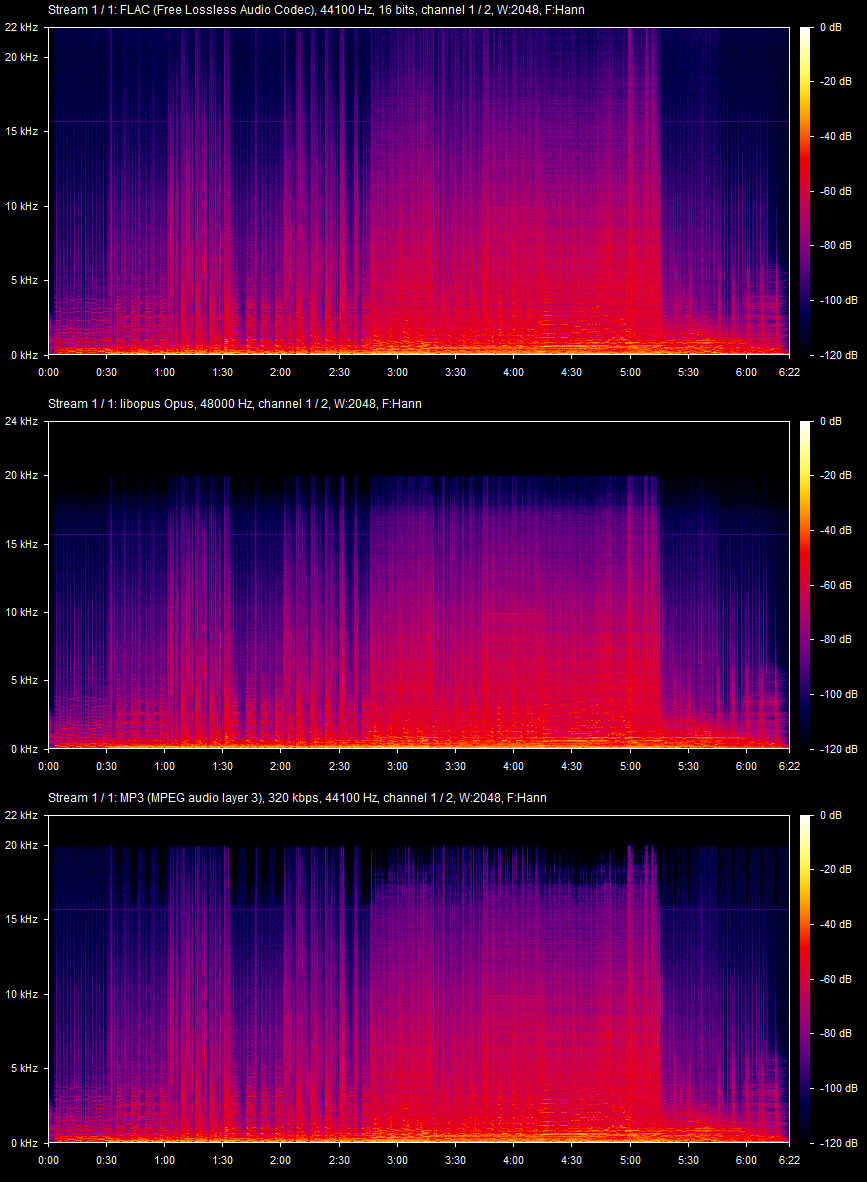Click the -20 dB label on FLAC scale
867x1182 pixels.
tap(835, 81)
